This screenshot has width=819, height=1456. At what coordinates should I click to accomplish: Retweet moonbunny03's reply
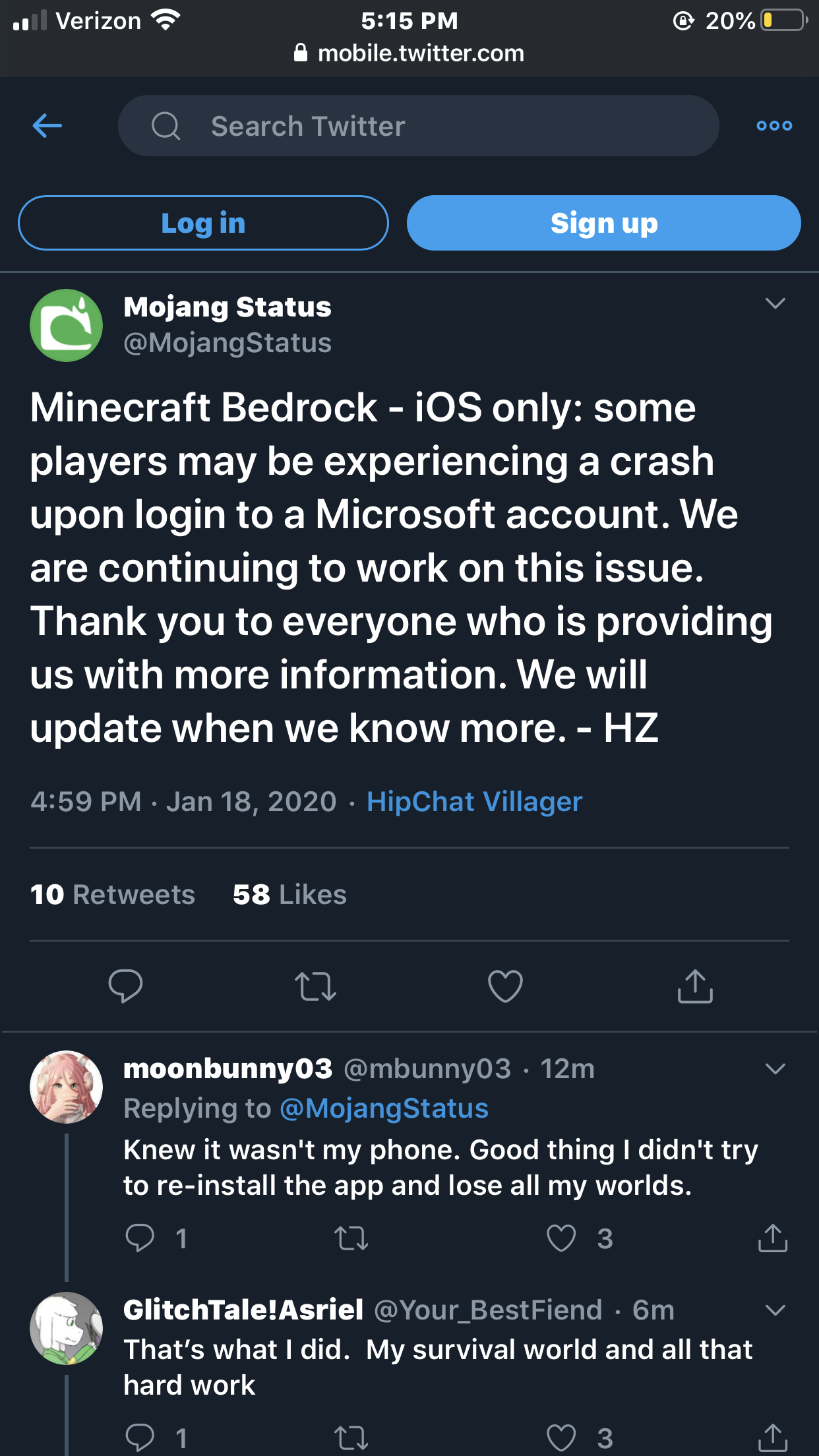351,1238
